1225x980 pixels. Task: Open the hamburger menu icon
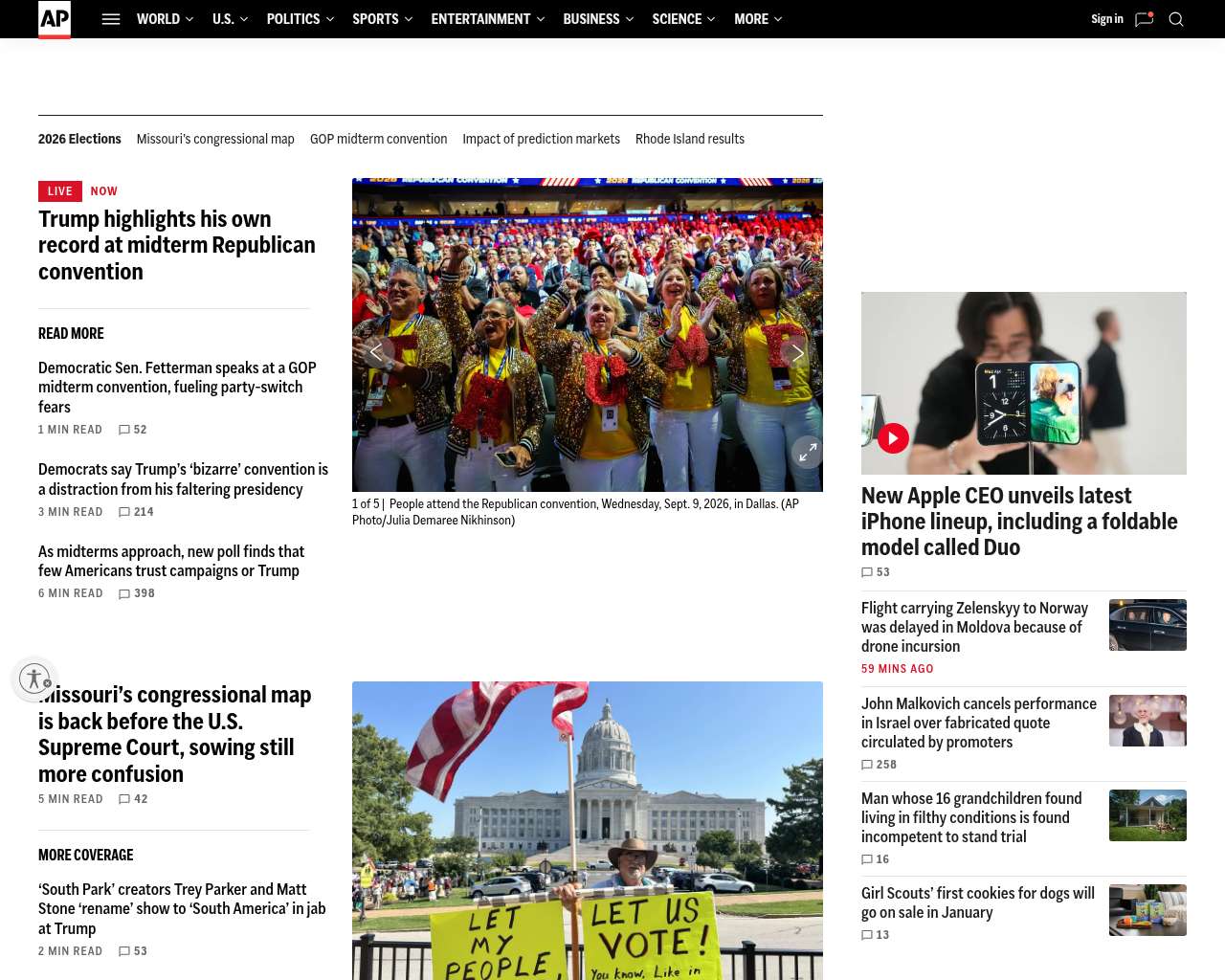[x=111, y=19]
